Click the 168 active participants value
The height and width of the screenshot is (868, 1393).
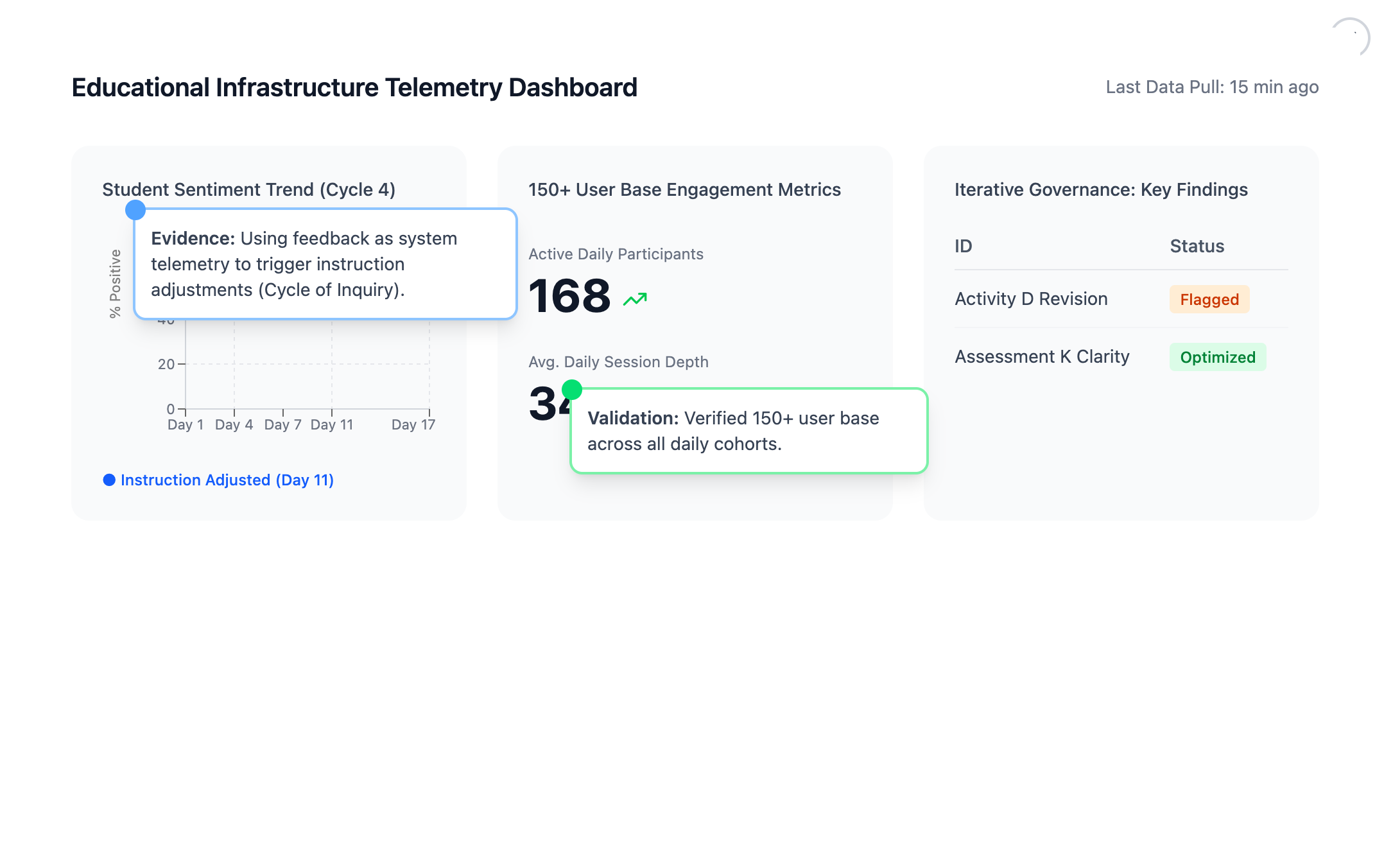click(x=569, y=296)
